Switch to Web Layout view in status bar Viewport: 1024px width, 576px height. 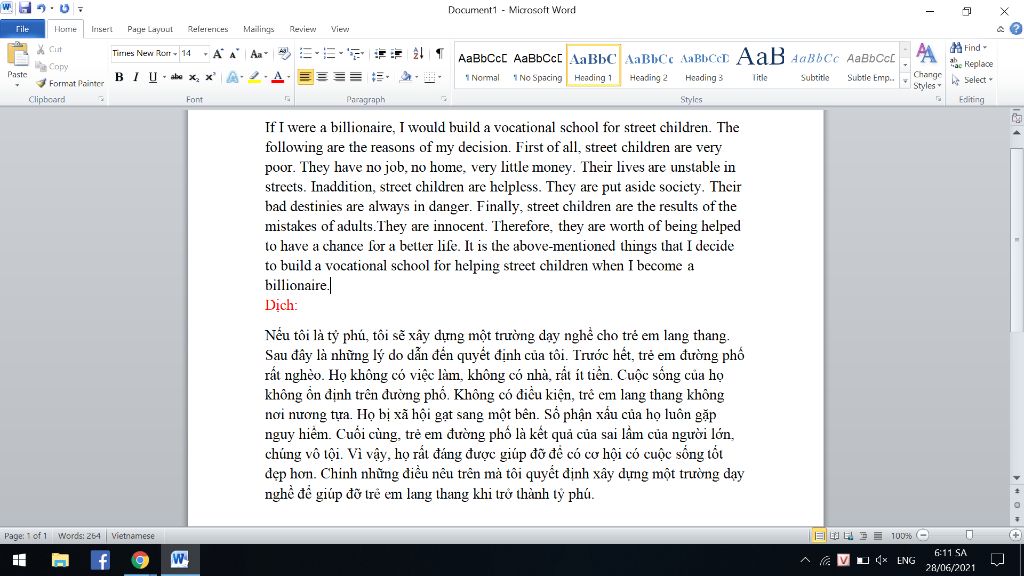pyautogui.click(x=848, y=536)
